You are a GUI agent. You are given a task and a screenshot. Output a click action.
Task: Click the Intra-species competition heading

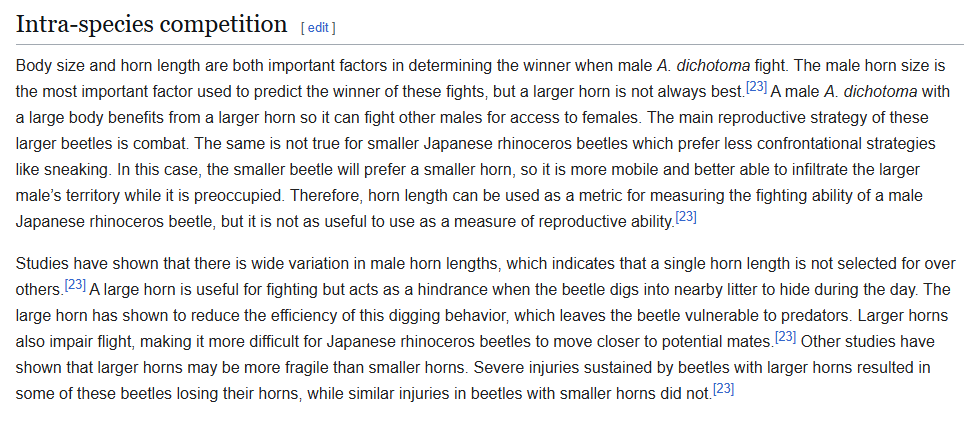point(152,24)
